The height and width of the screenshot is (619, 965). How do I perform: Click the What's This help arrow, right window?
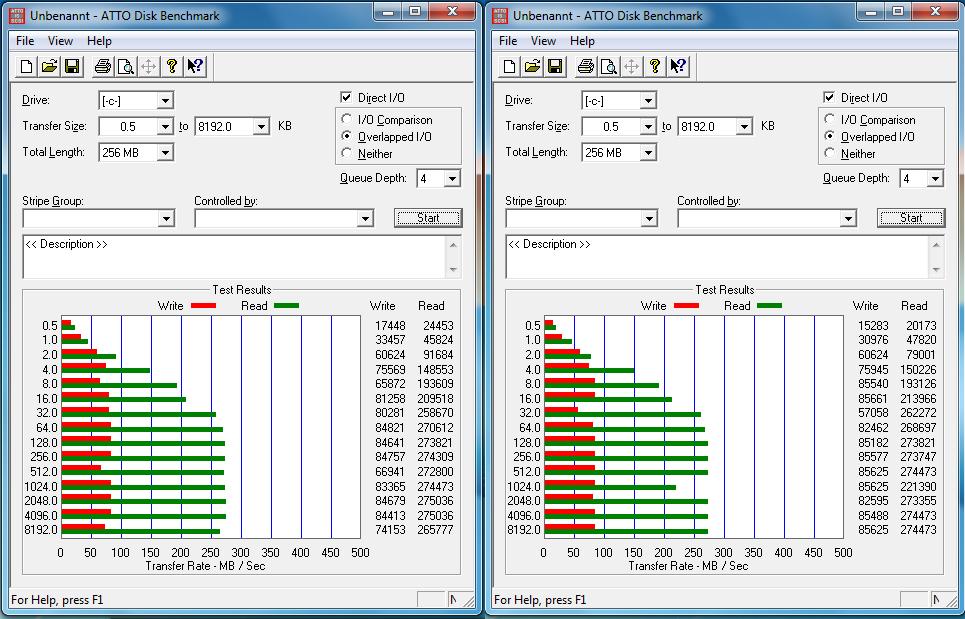[x=678, y=67]
